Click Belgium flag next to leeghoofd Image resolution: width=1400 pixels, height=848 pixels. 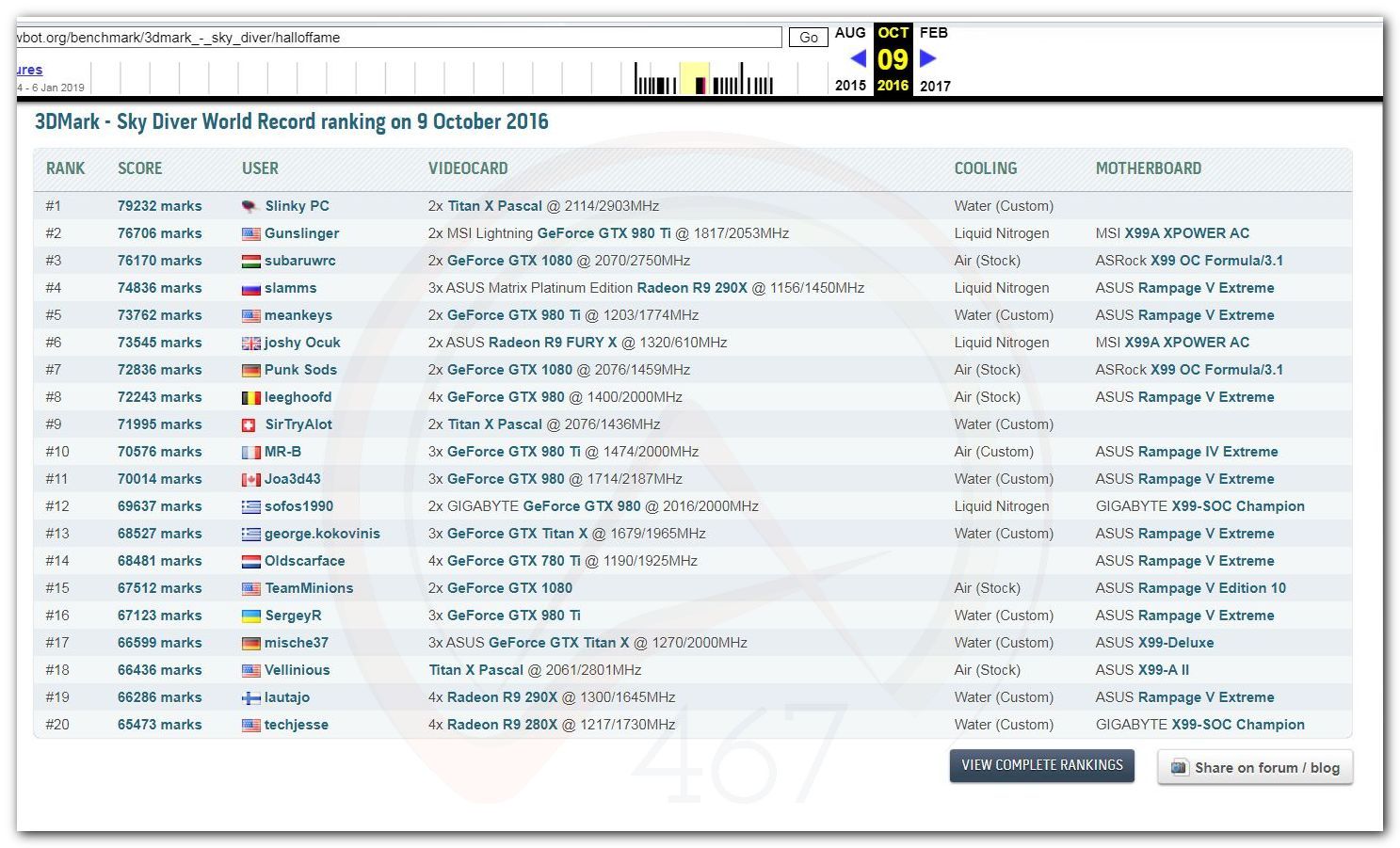(x=250, y=397)
